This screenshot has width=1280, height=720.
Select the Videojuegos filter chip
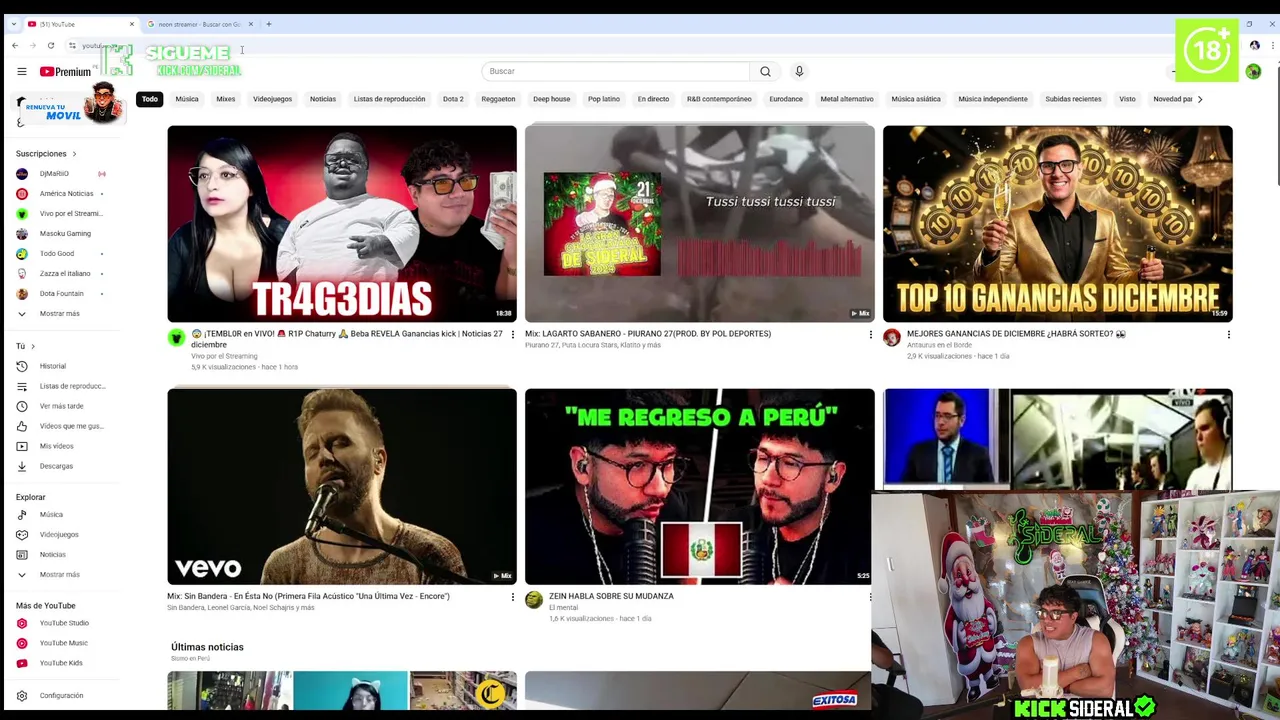click(x=272, y=99)
